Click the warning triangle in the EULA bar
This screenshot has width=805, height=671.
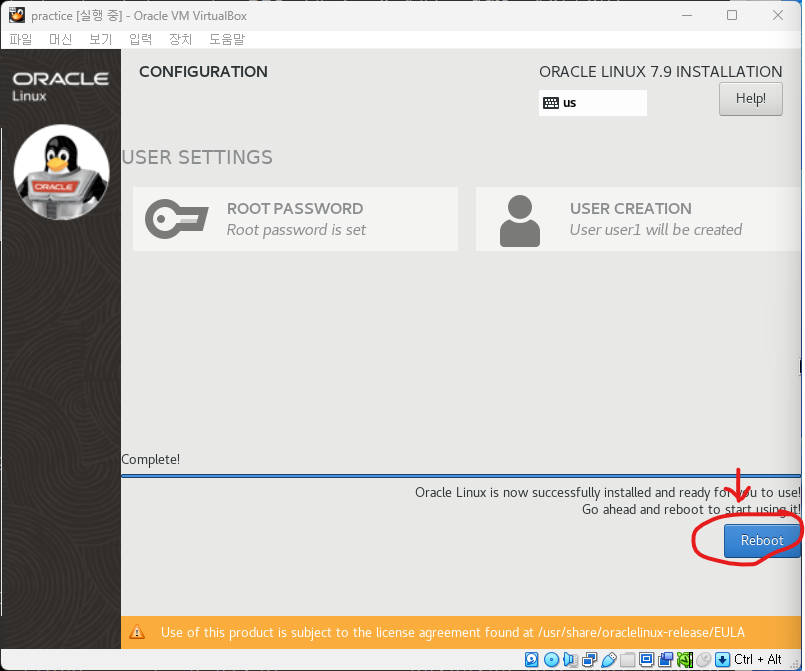tap(137, 632)
